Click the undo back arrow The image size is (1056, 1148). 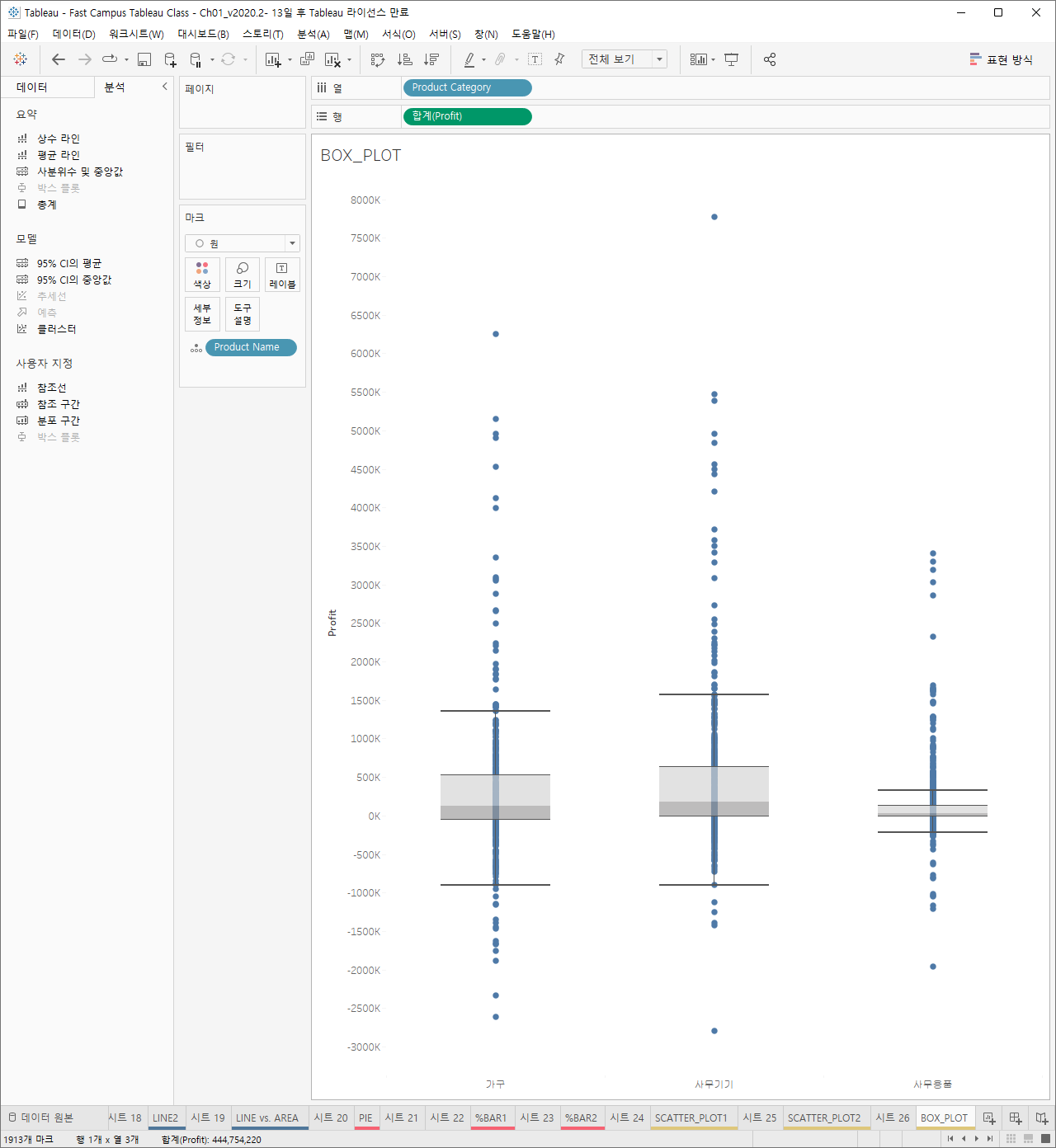[59, 59]
